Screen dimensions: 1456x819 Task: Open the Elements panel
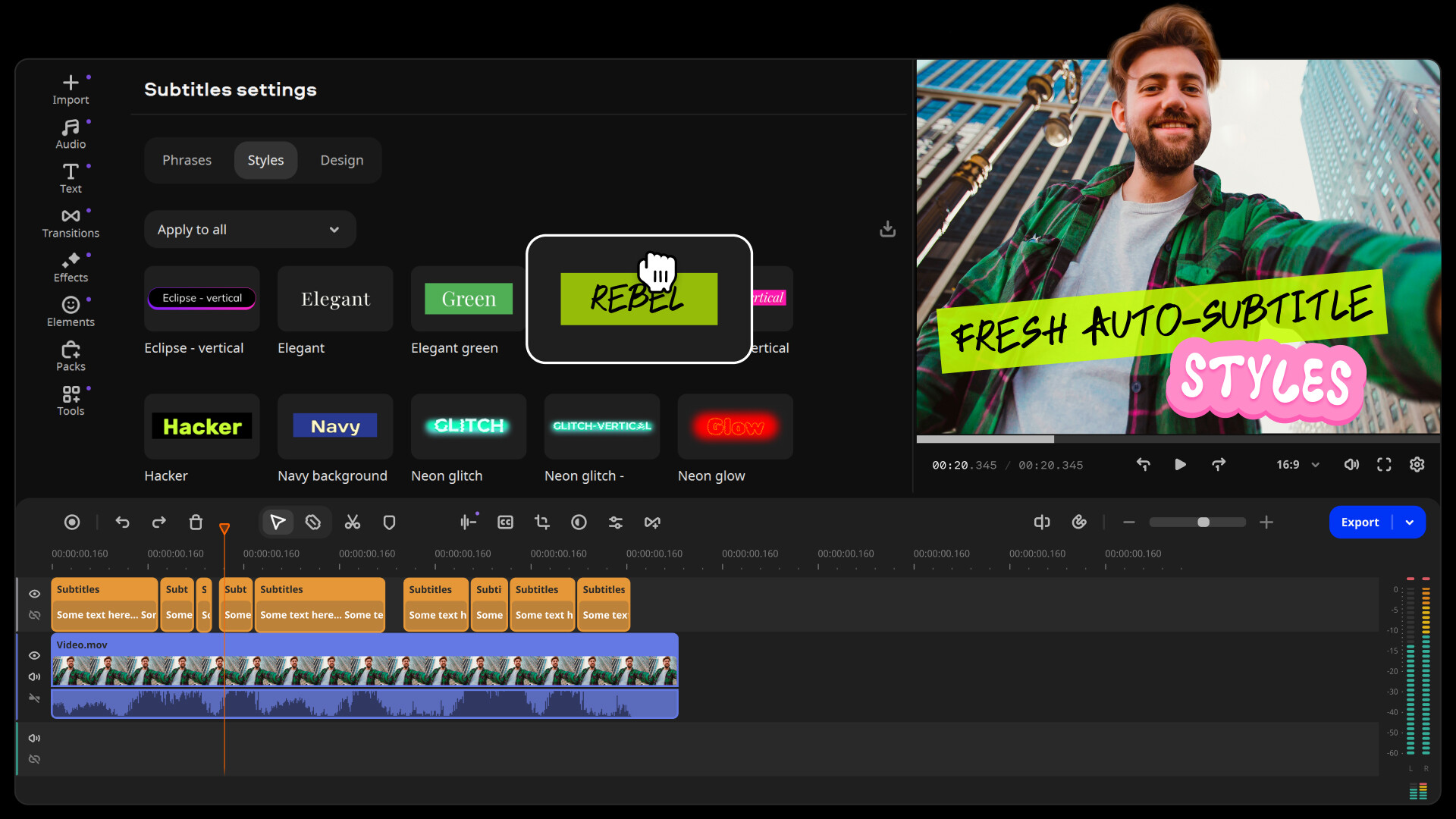71,310
